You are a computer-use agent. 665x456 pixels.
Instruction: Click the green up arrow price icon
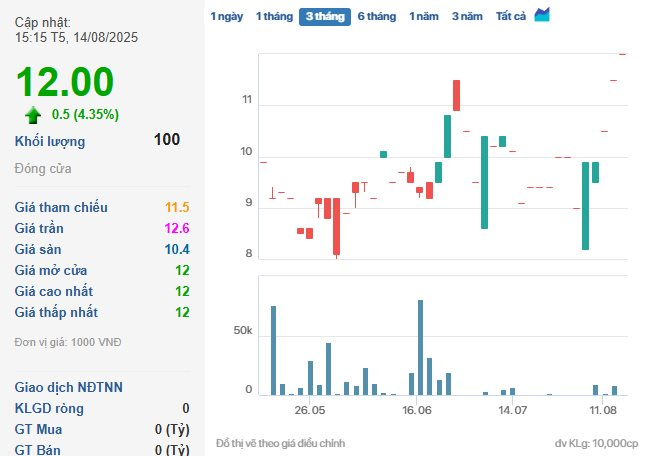[33, 114]
